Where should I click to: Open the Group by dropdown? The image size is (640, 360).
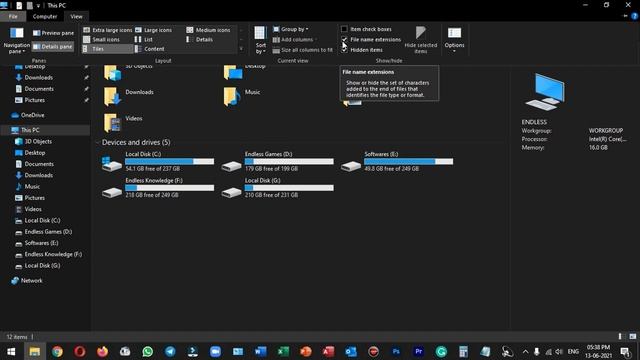291,29
